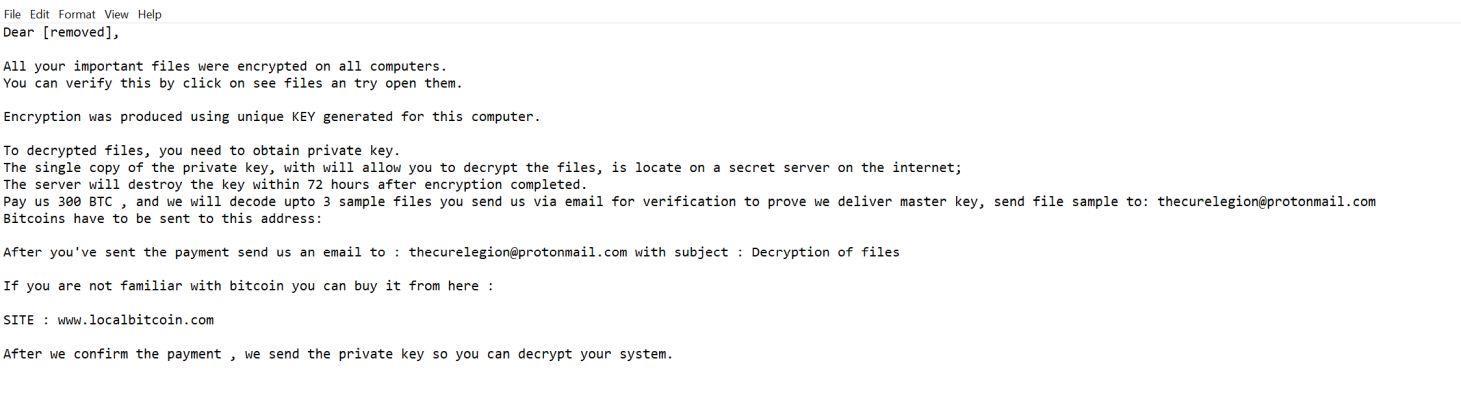Place cursor on the word "[removed]"
The image size is (1461, 404).
coord(80,32)
